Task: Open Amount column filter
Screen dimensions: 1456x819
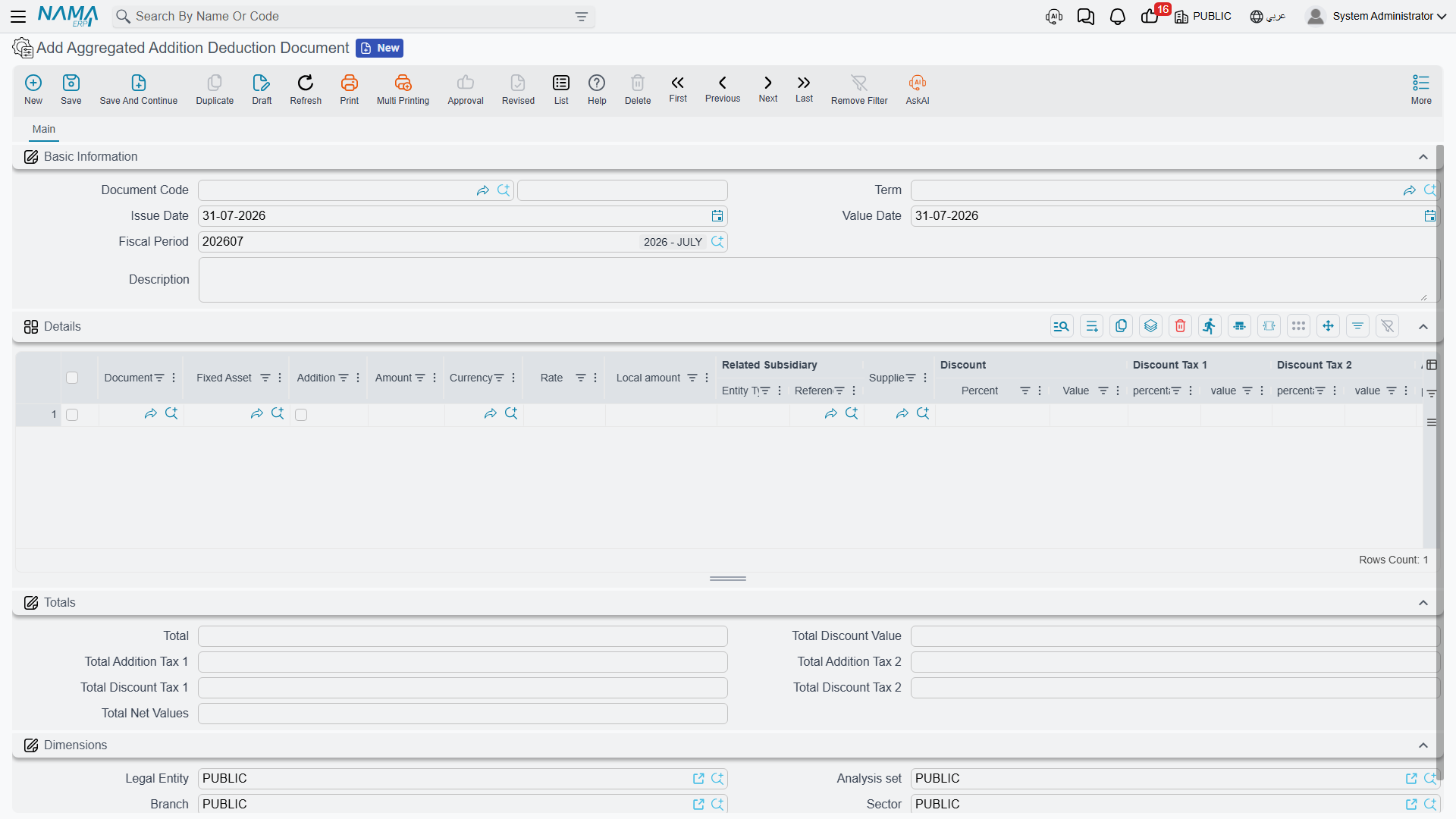Action: (420, 378)
